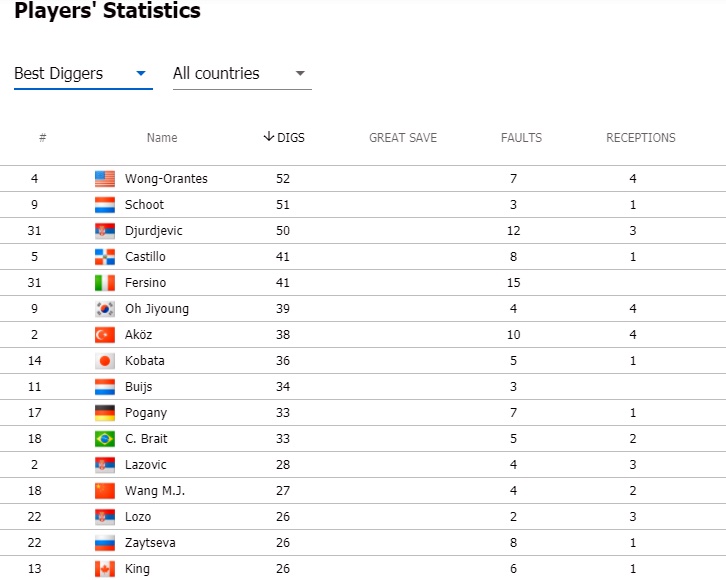Sort table by RECEPTIONS header

click(641, 137)
